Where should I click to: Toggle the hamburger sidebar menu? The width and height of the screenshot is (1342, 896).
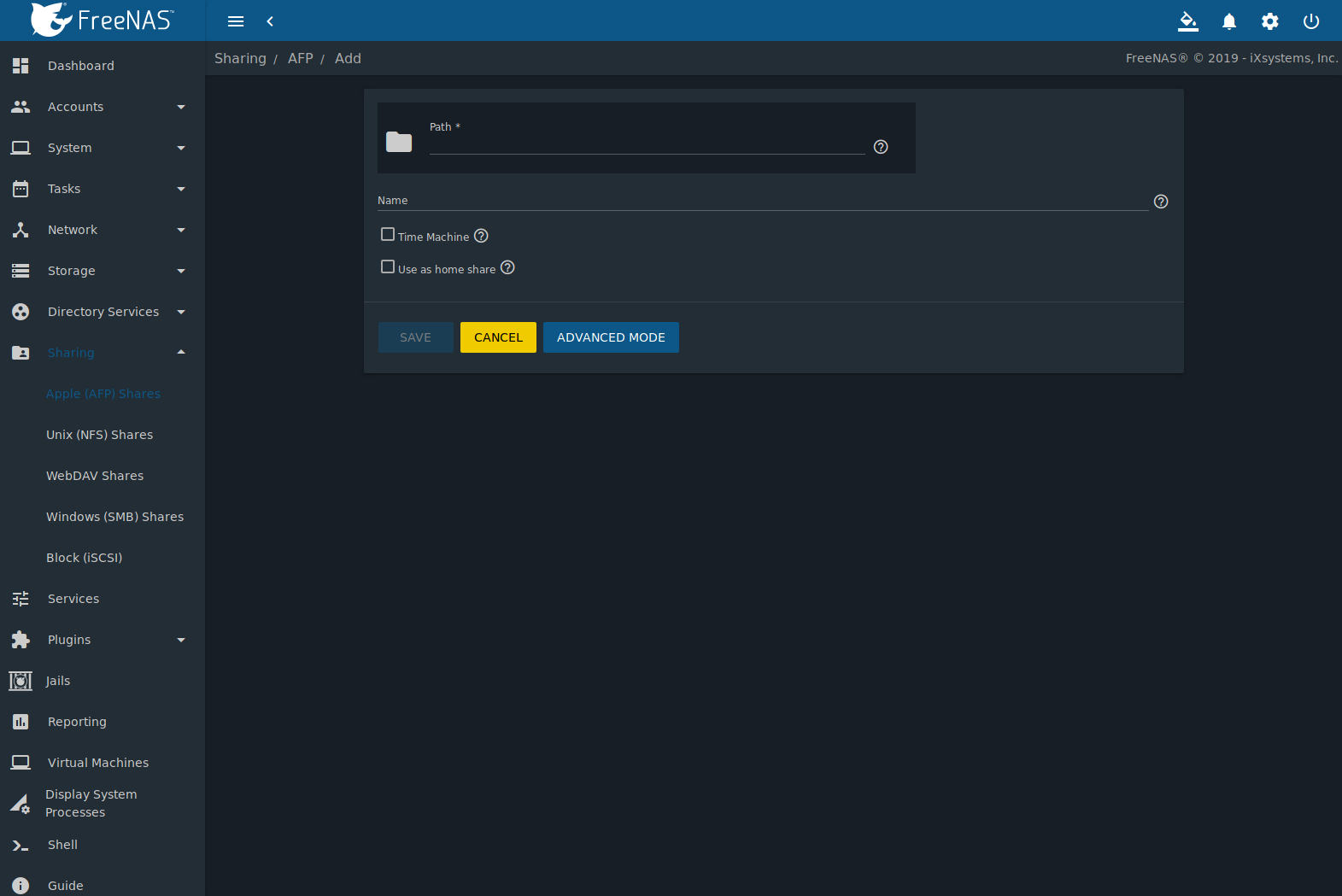click(236, 21)
